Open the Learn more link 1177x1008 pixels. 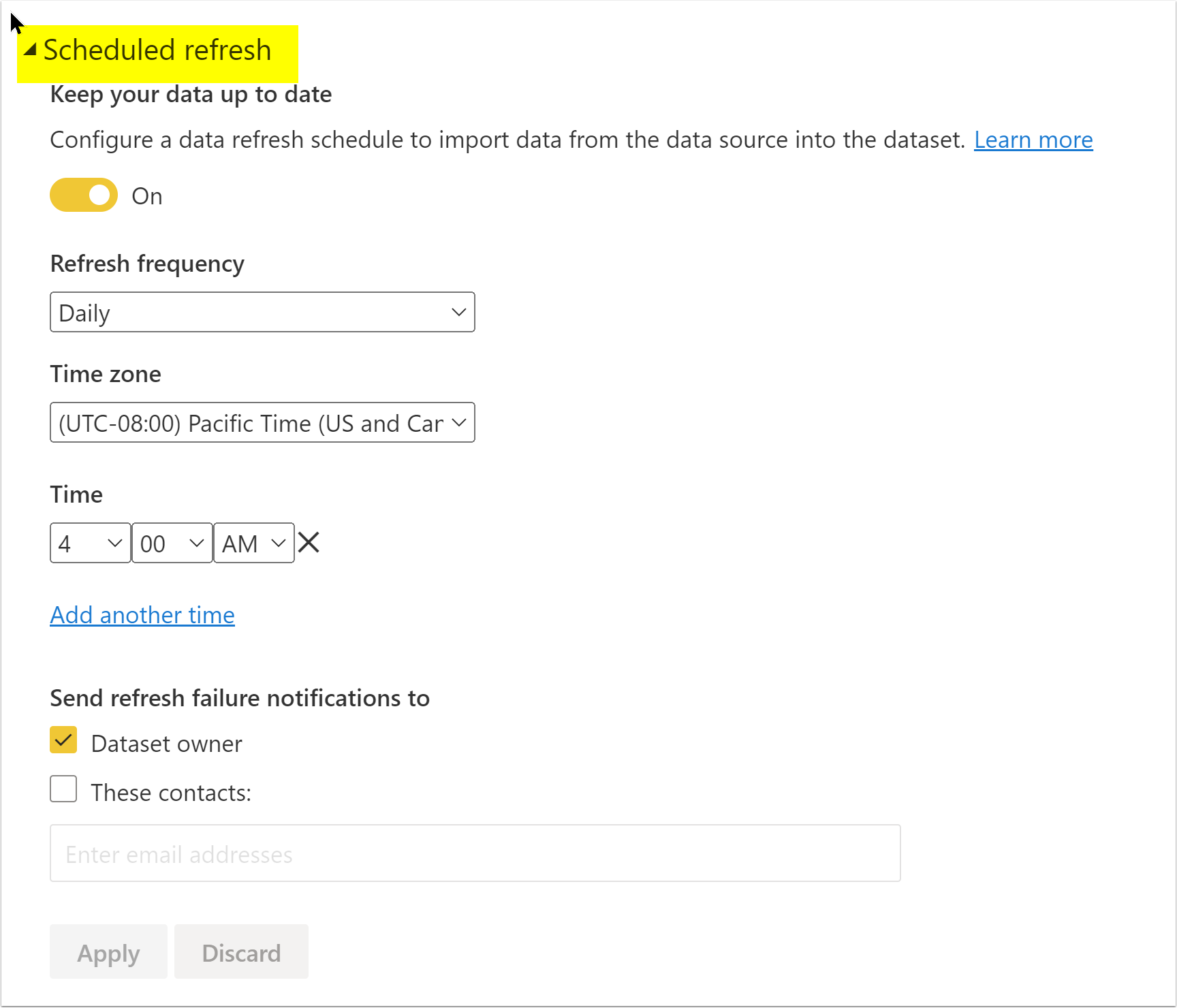point(1033,140)
